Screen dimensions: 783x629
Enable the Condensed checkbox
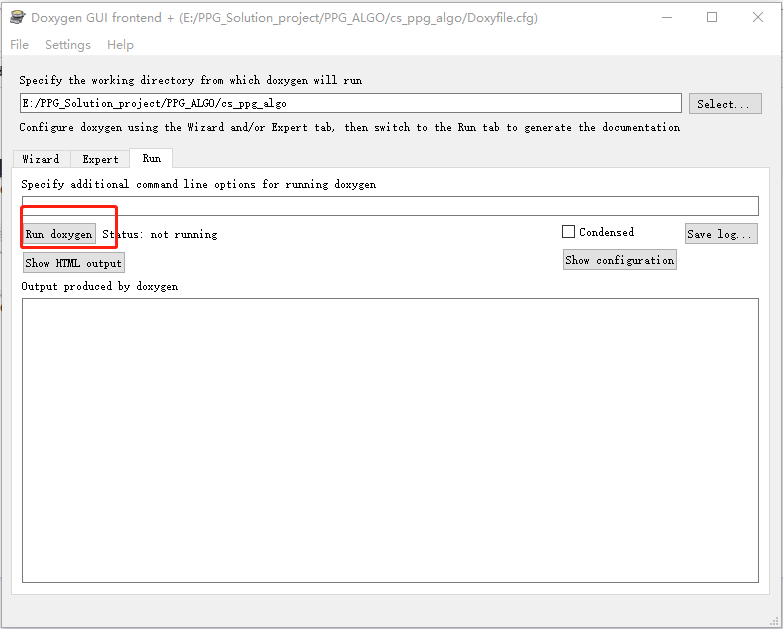(x=568, y=232)
